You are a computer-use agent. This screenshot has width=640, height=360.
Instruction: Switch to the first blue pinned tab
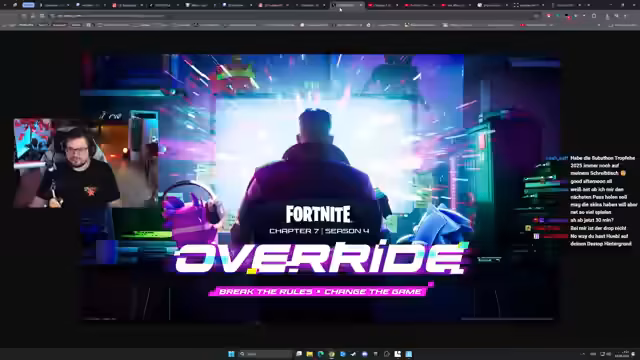click(28, 5)
